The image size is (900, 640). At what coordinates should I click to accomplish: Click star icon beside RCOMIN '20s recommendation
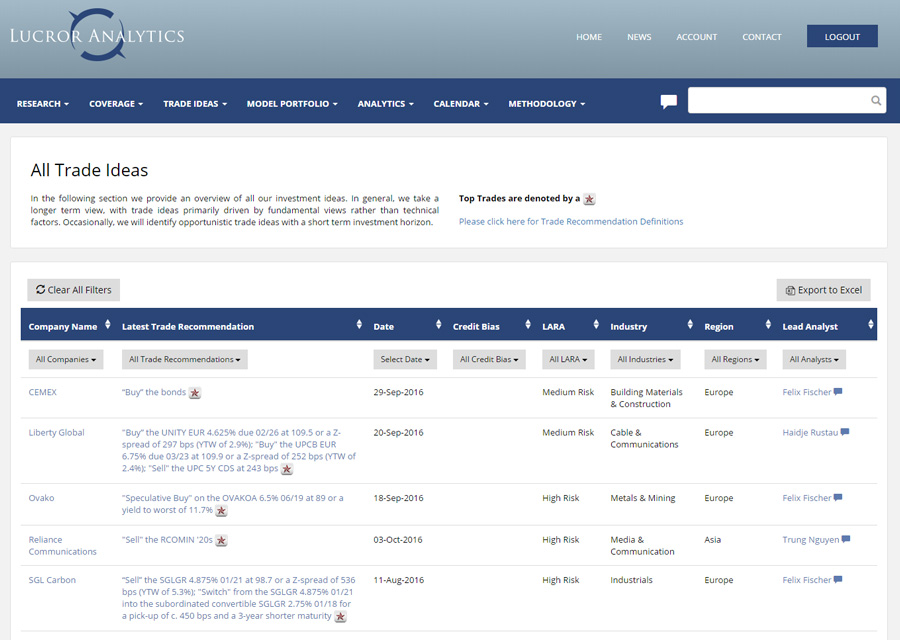point(222,541)
